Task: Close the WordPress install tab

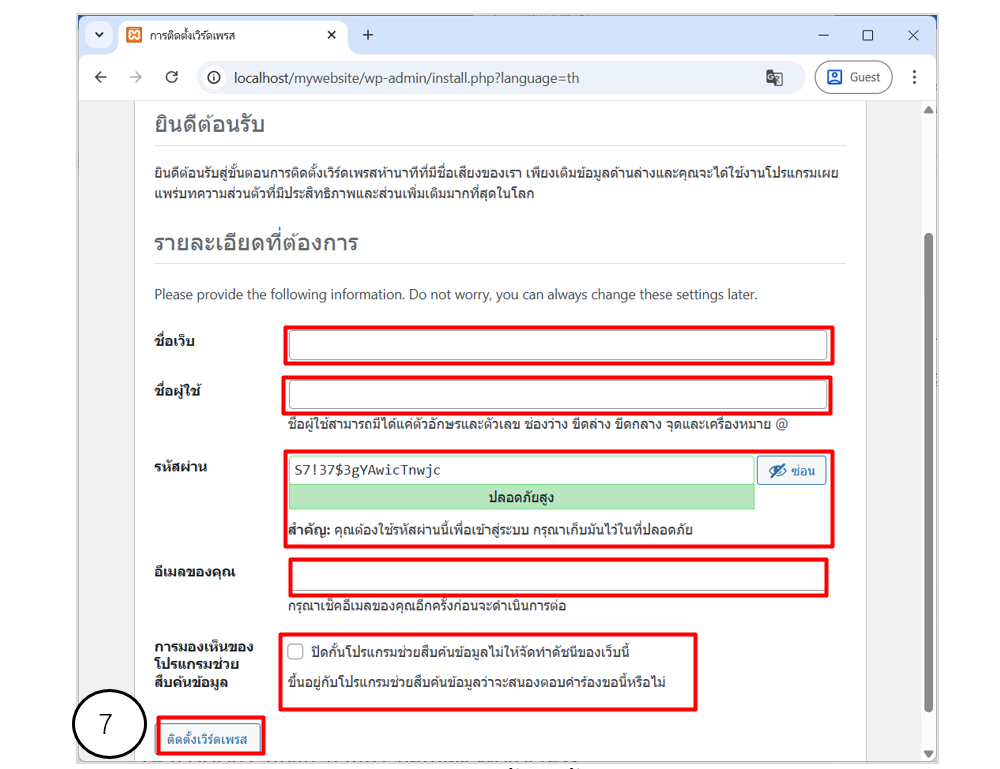Action: click(332, 35)
